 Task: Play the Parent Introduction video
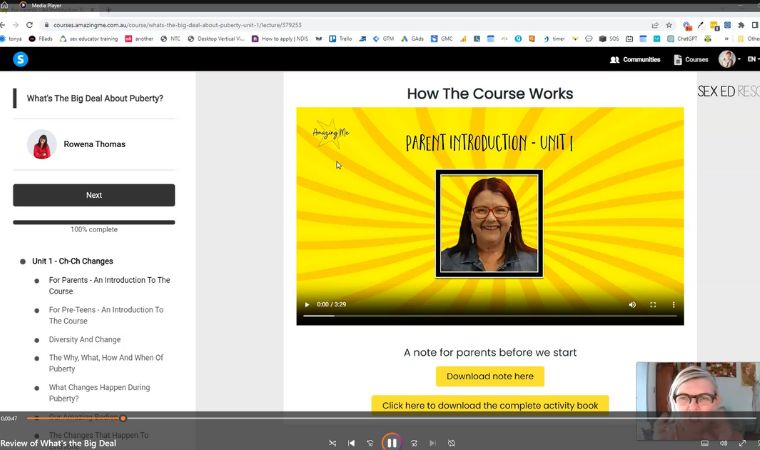(307, 305)
